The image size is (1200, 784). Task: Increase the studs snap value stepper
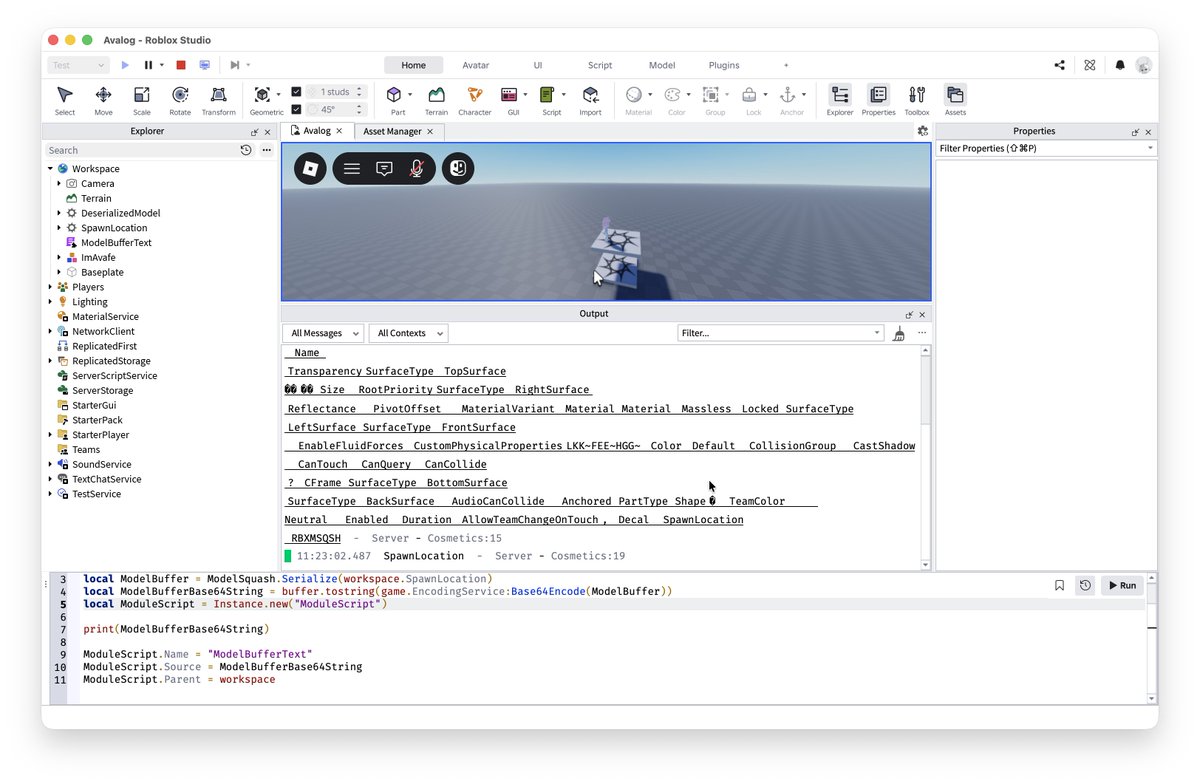(x=360, y=89)
